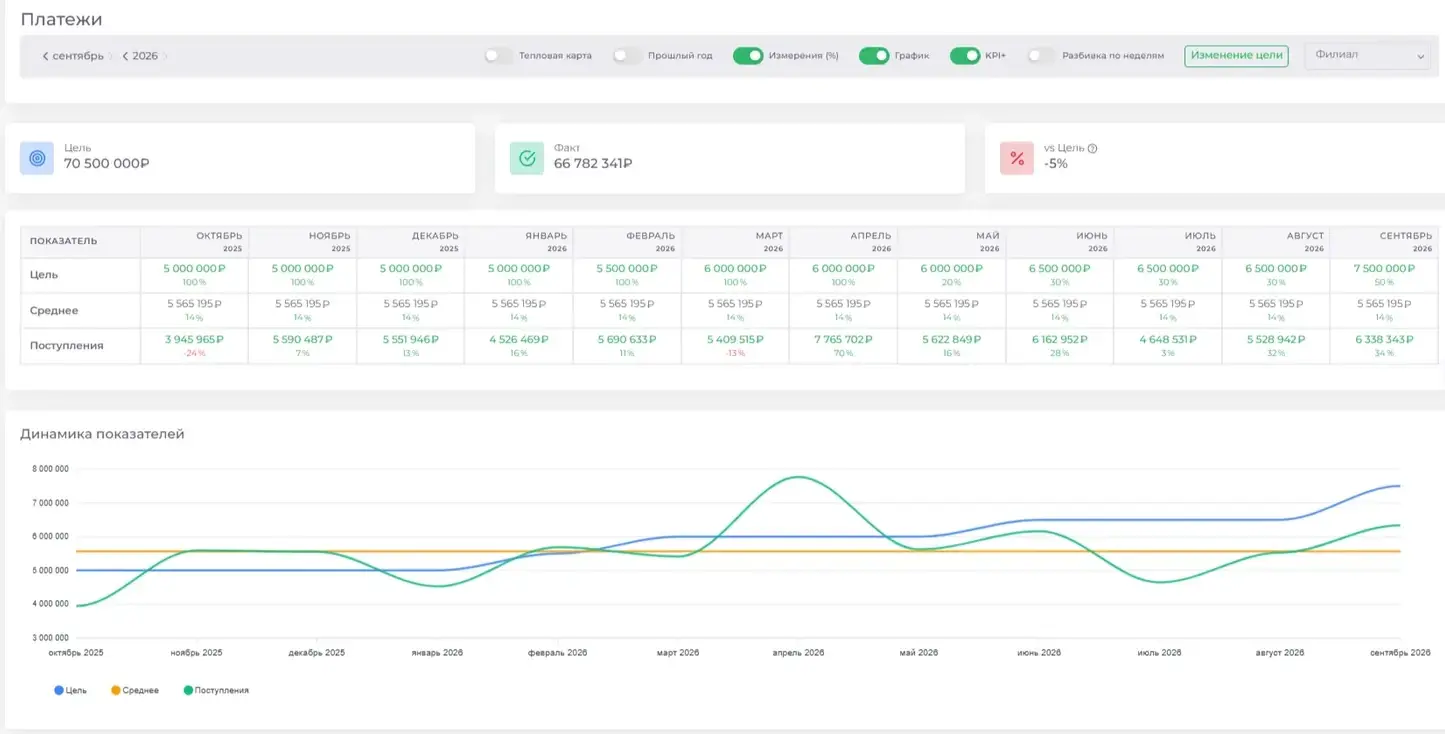Step back one year from 2026
Image resolution: width=1445 pixels, height=734 pixels.
[125, 56]
